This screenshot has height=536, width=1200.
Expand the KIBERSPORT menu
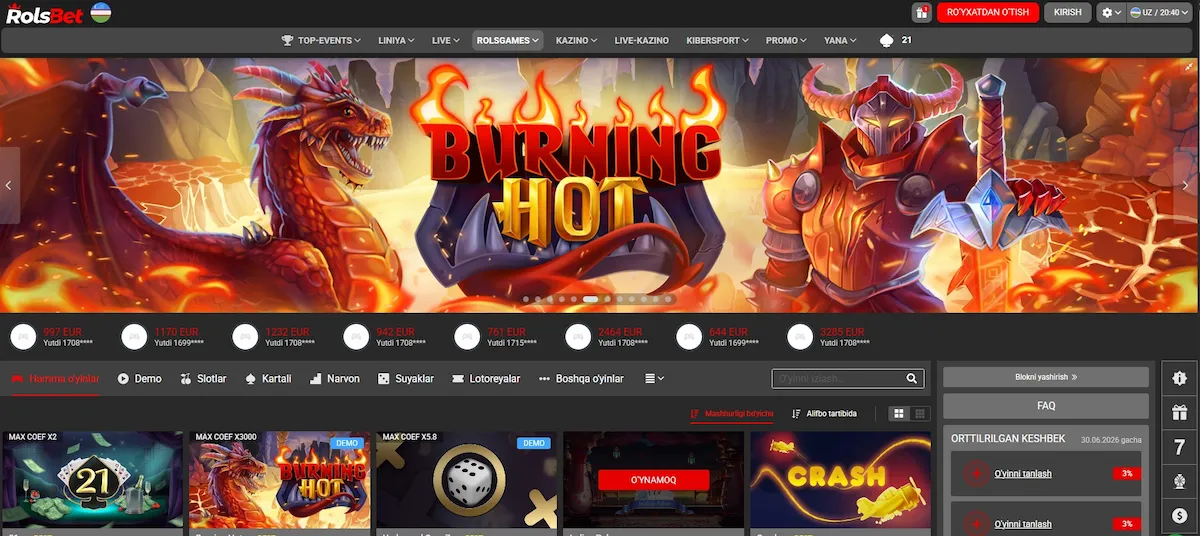pyautogui.click(x=718, y=41)
